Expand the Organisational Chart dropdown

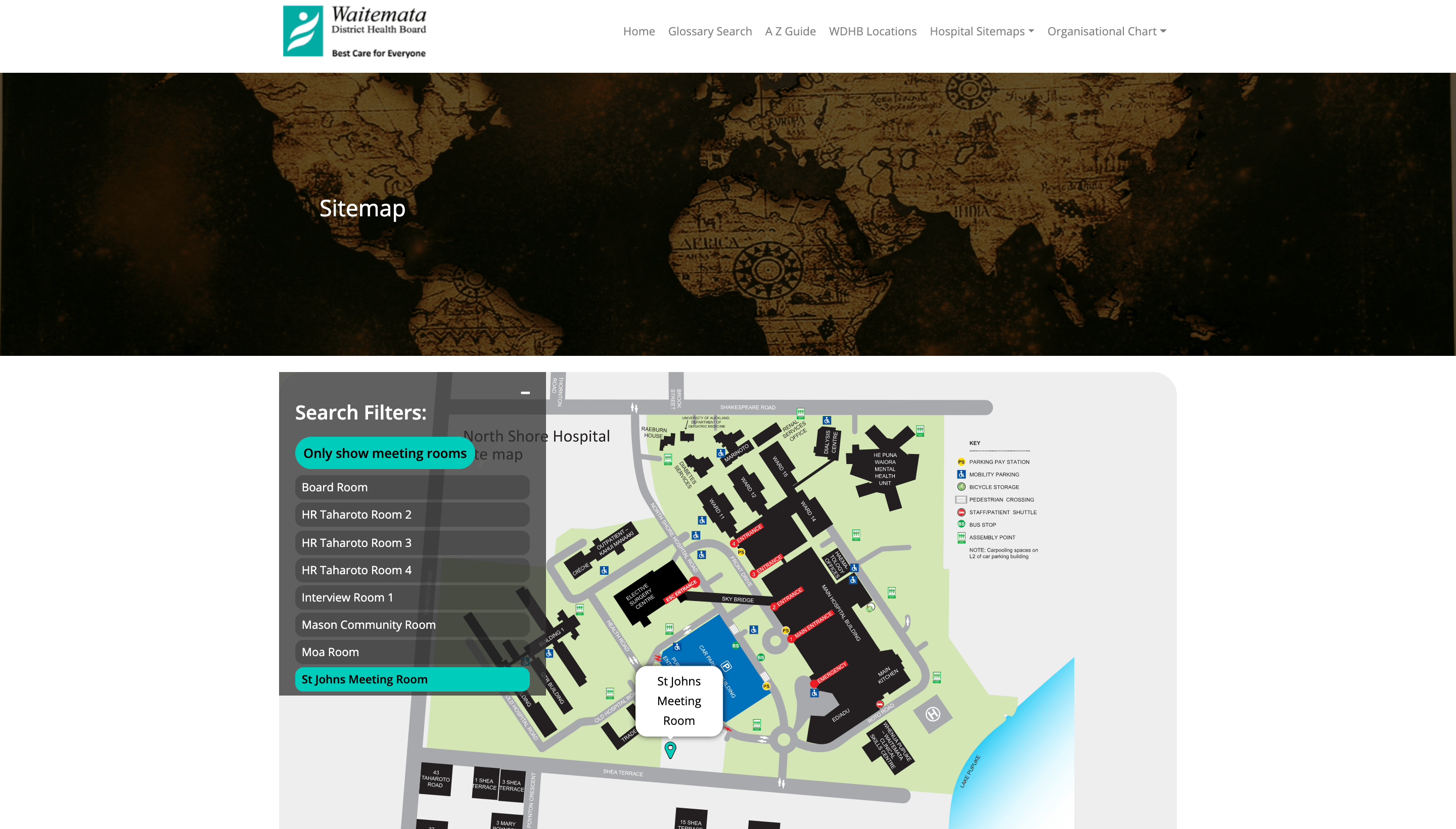pyautogui.click(x=1106, y=31)
